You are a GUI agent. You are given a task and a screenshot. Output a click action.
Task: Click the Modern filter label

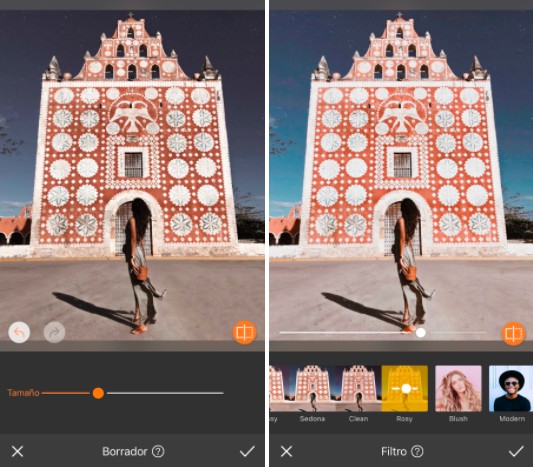[512, 419]
